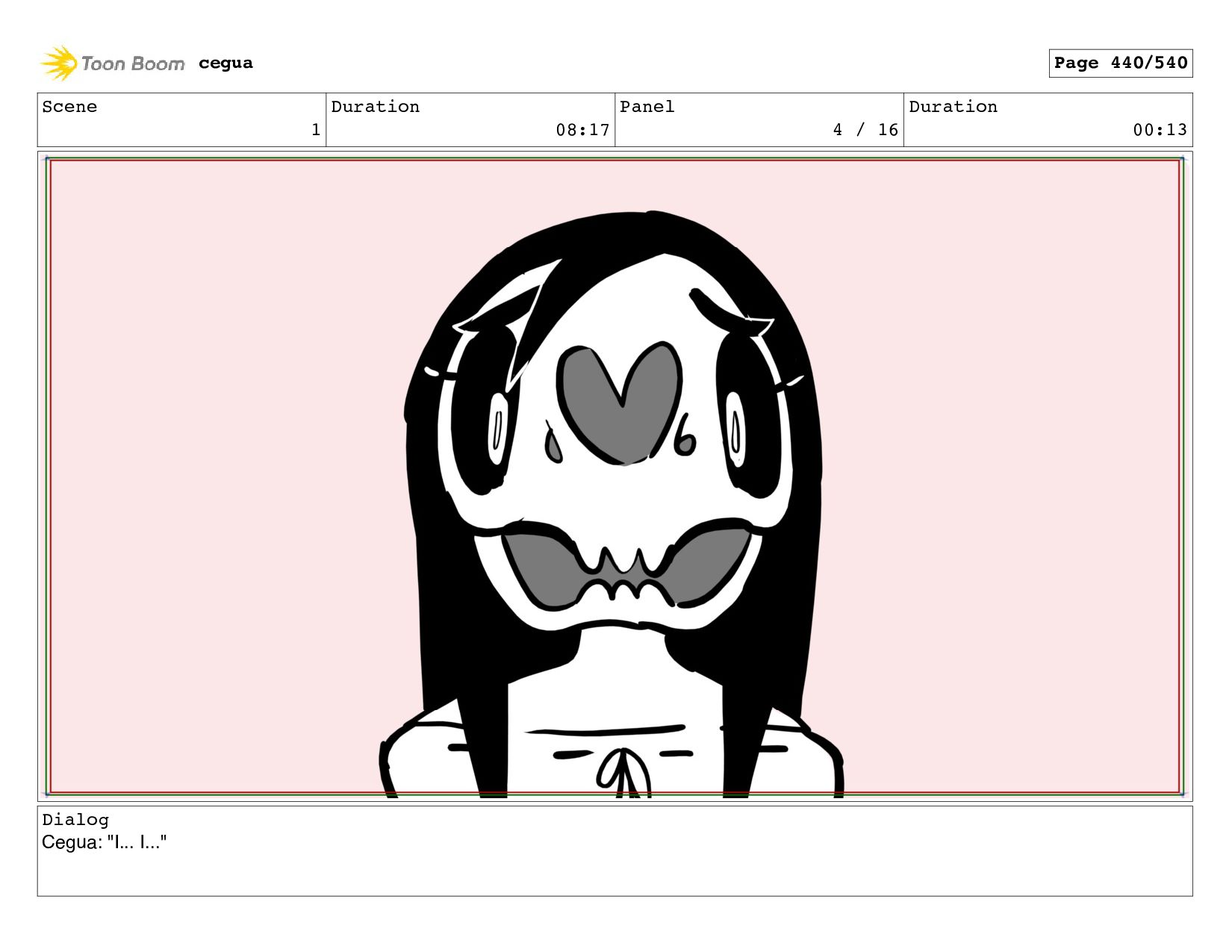Click the panel count '4 / 16'
The image size is (1232, 952).
865,130
